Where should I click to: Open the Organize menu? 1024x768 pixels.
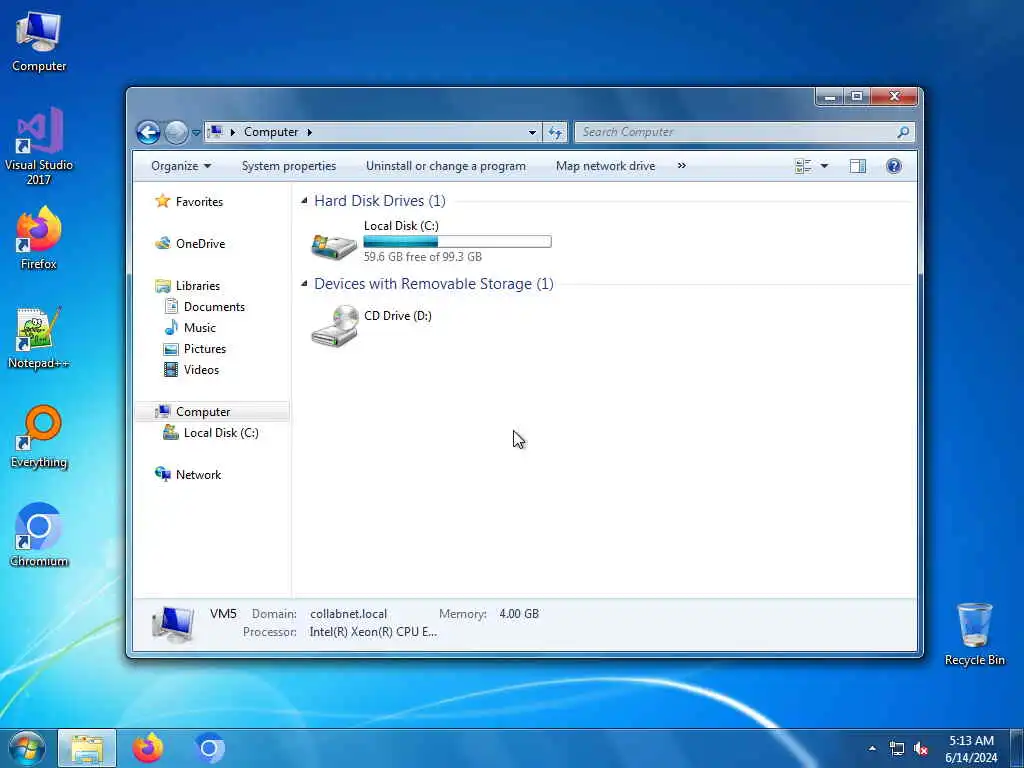(x=181, y=166)
